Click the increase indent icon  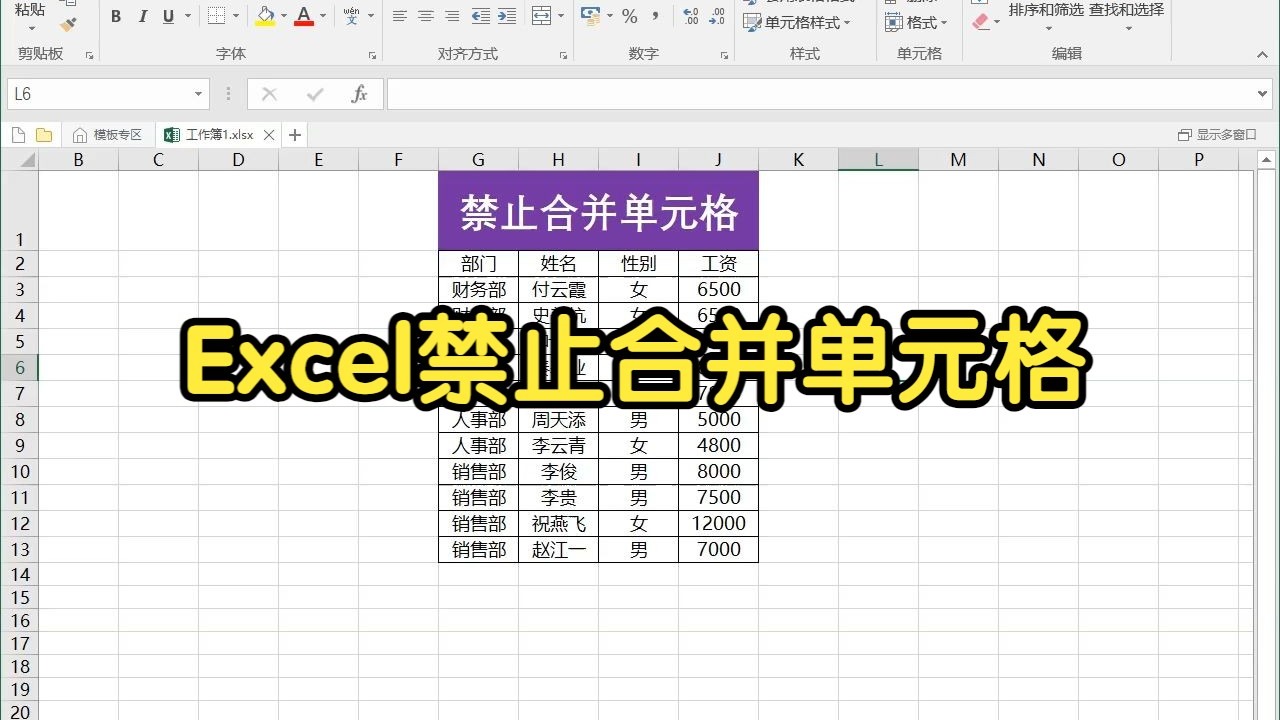click(x=507, y=16)
